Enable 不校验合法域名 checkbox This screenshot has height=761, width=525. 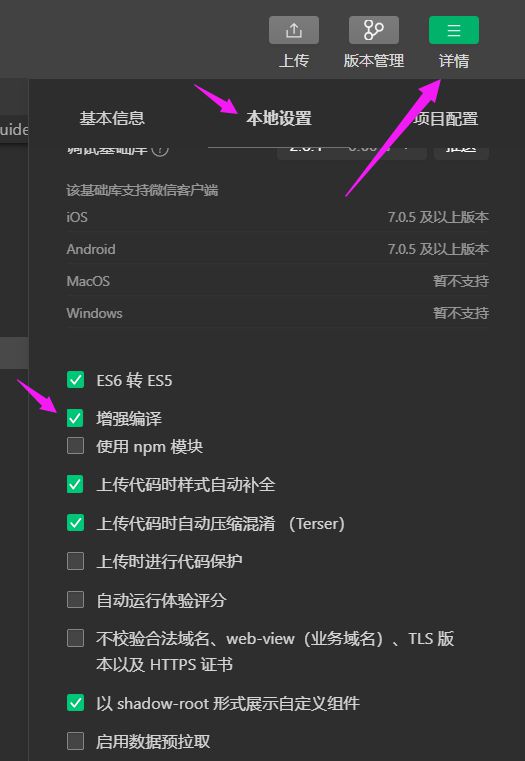(75, 638)
